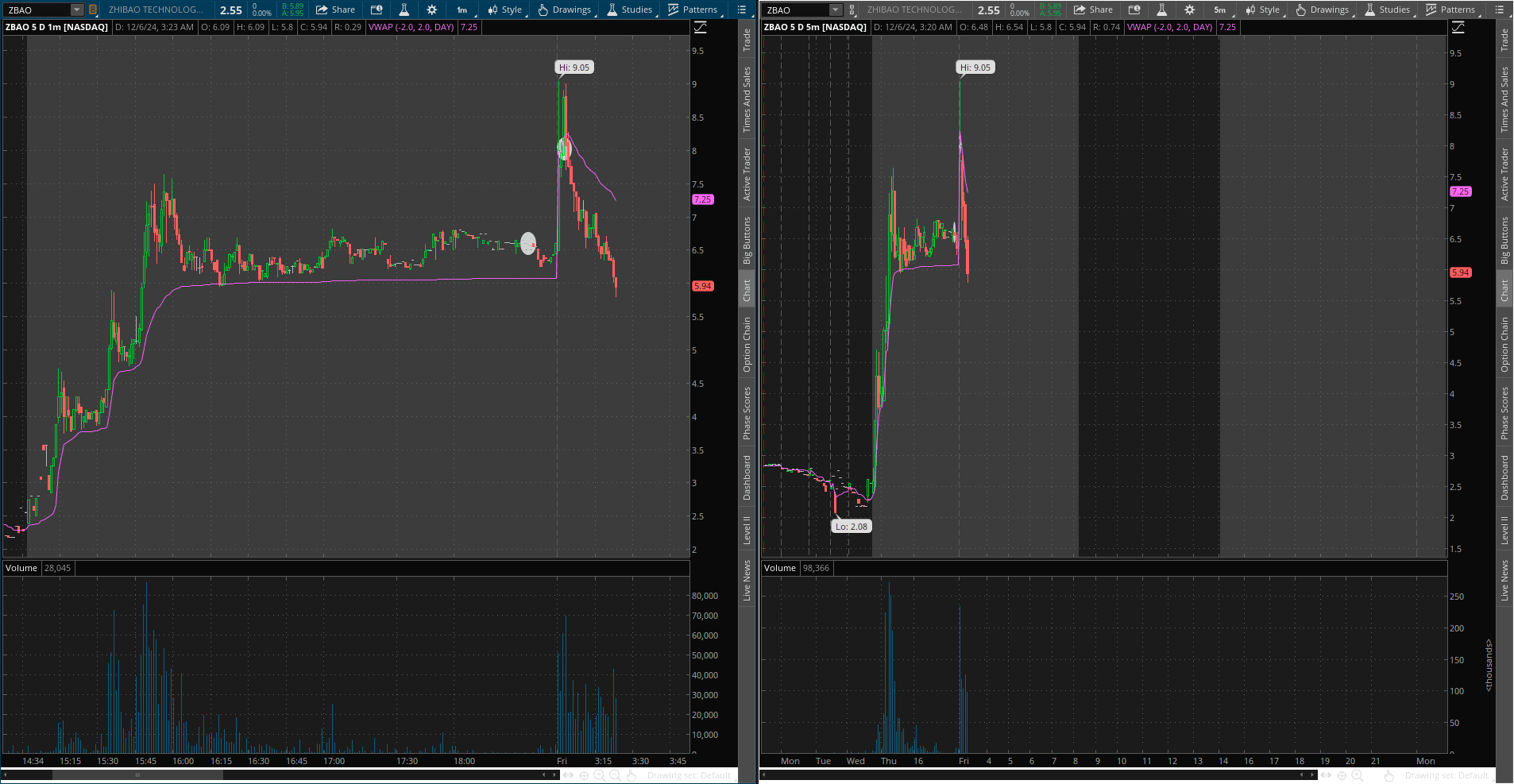This screenshot has width=1514, height=784.
Task: Open Dashboard tab in left sidebar
Action: [747, 477]
